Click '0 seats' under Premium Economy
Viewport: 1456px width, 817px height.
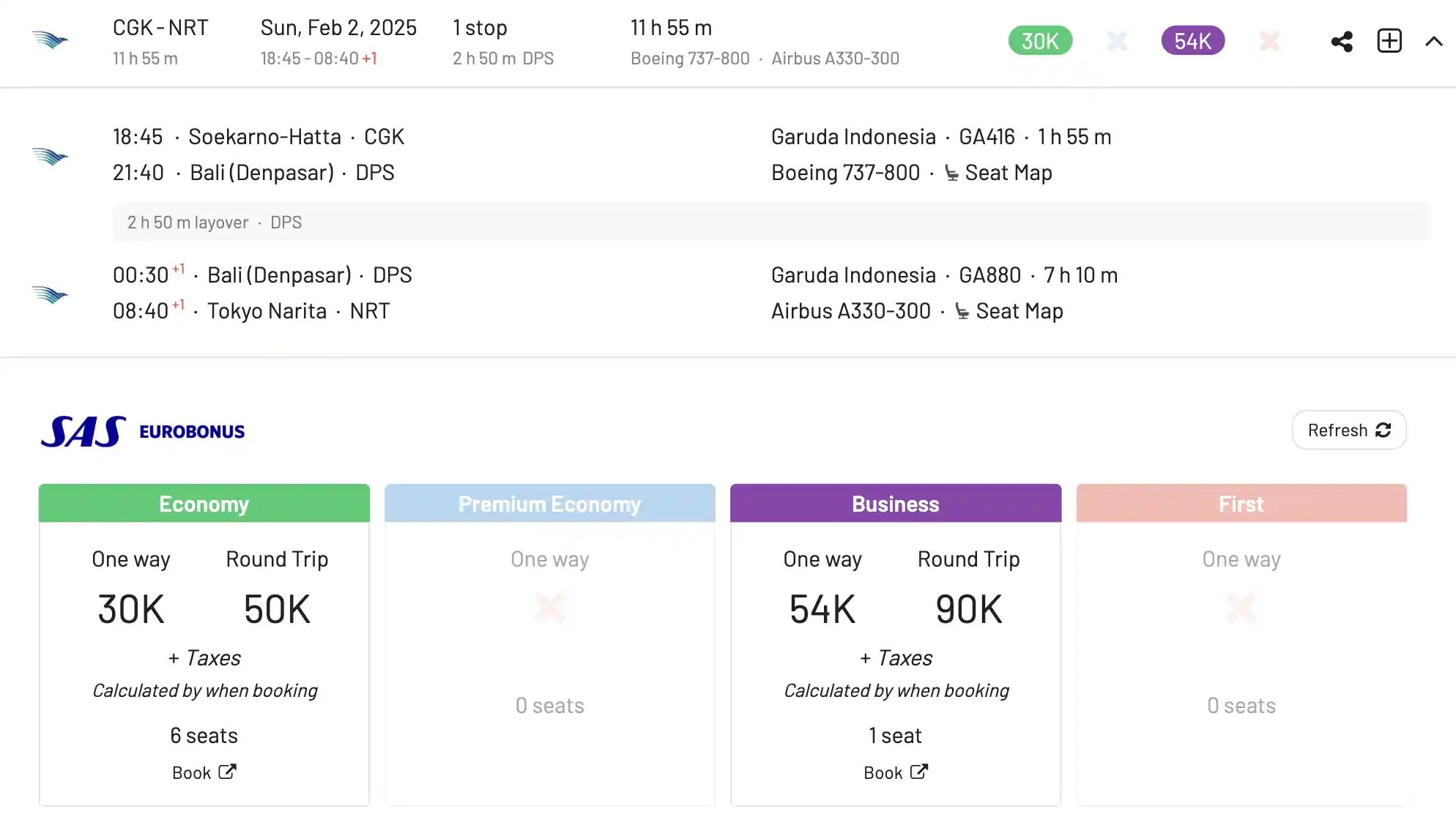pyautogui.click(x=550, y=706)
